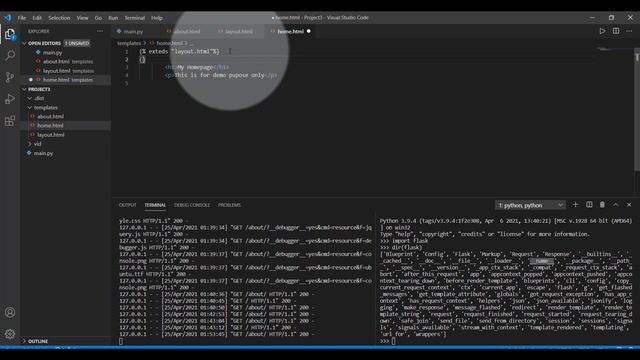The height and width of the screenshot is (360, 640).
Task: Click the editor vertical scrollbar
Action: 637,109
